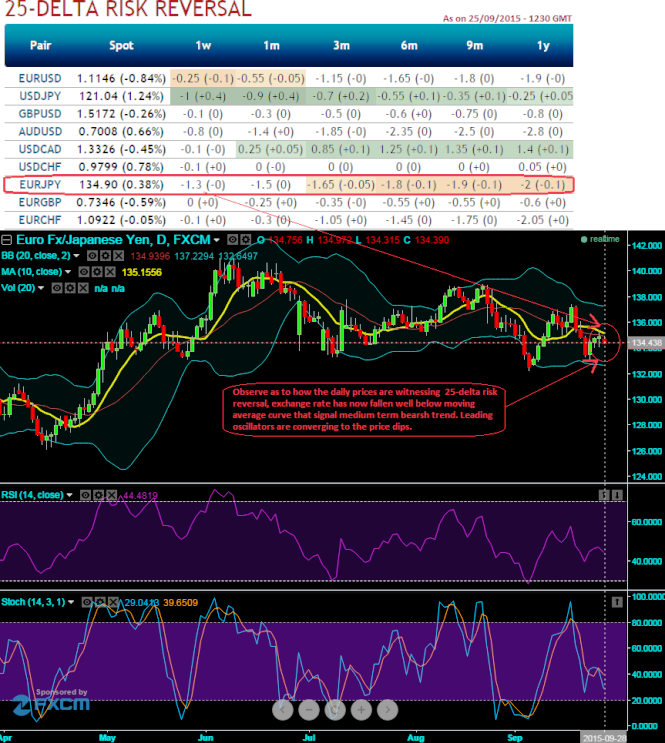This screenshot has width=665, height=743.
Task: Click the yellow 135.1556 MA value
Action: tap(142, 272)
